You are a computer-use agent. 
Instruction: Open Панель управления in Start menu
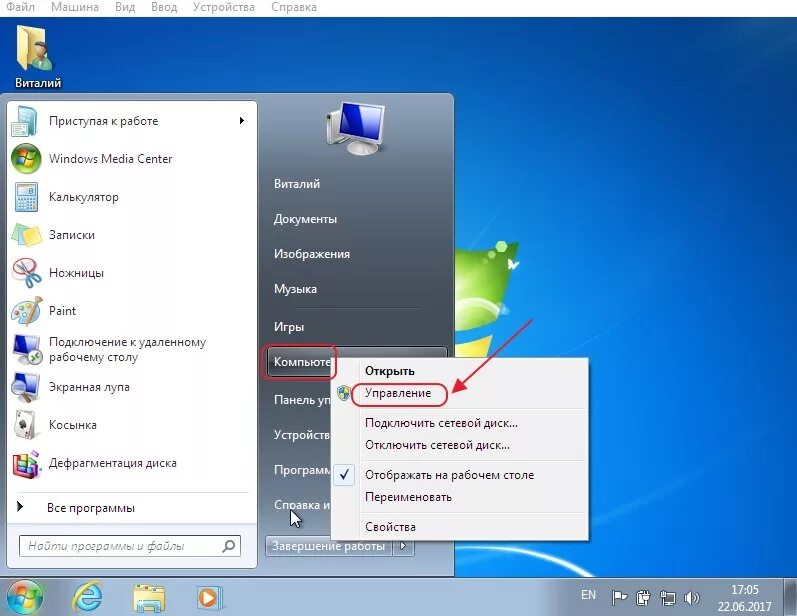[x=301, y=400]
